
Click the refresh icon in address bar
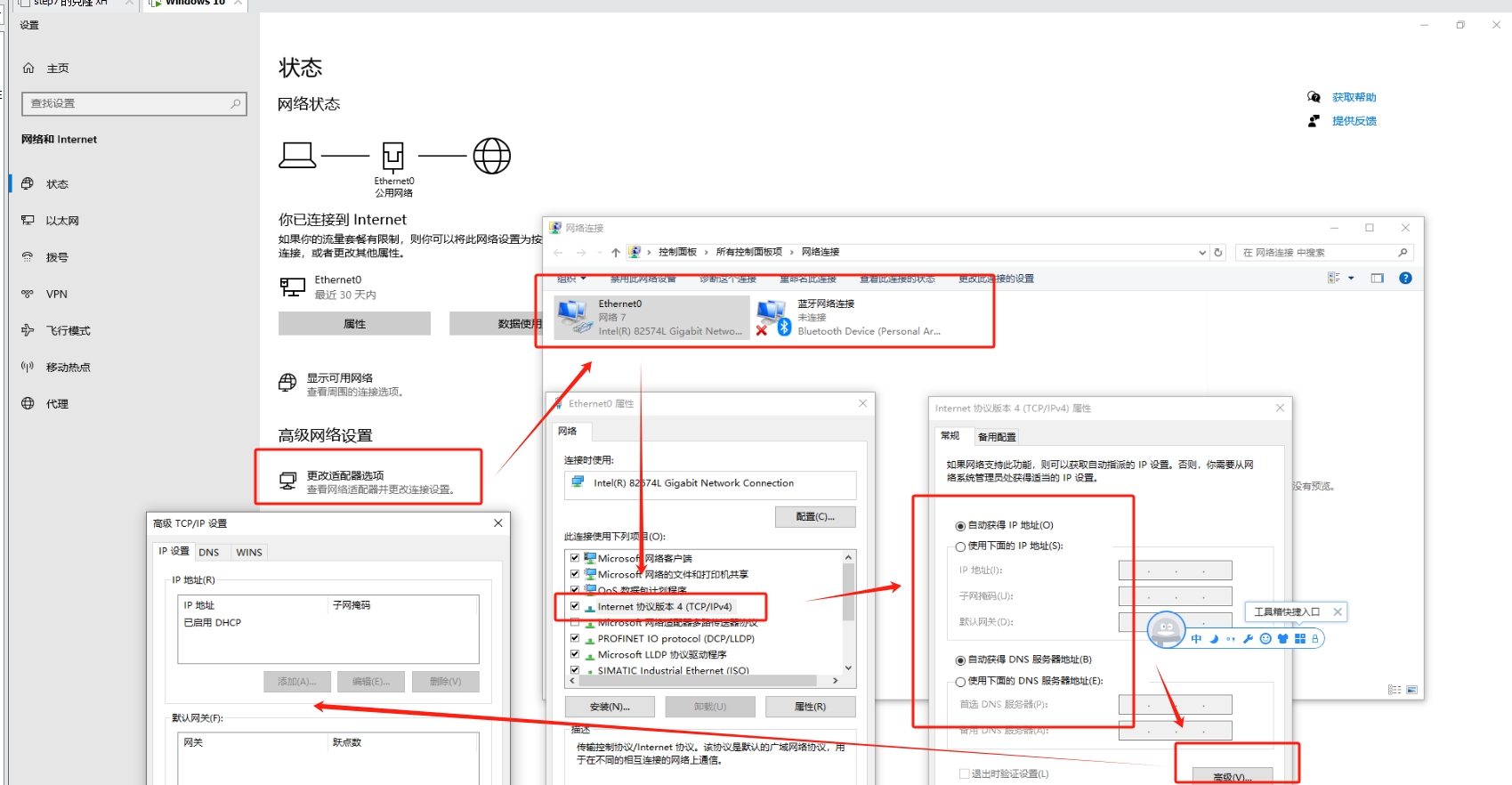tap(1218, 253)
